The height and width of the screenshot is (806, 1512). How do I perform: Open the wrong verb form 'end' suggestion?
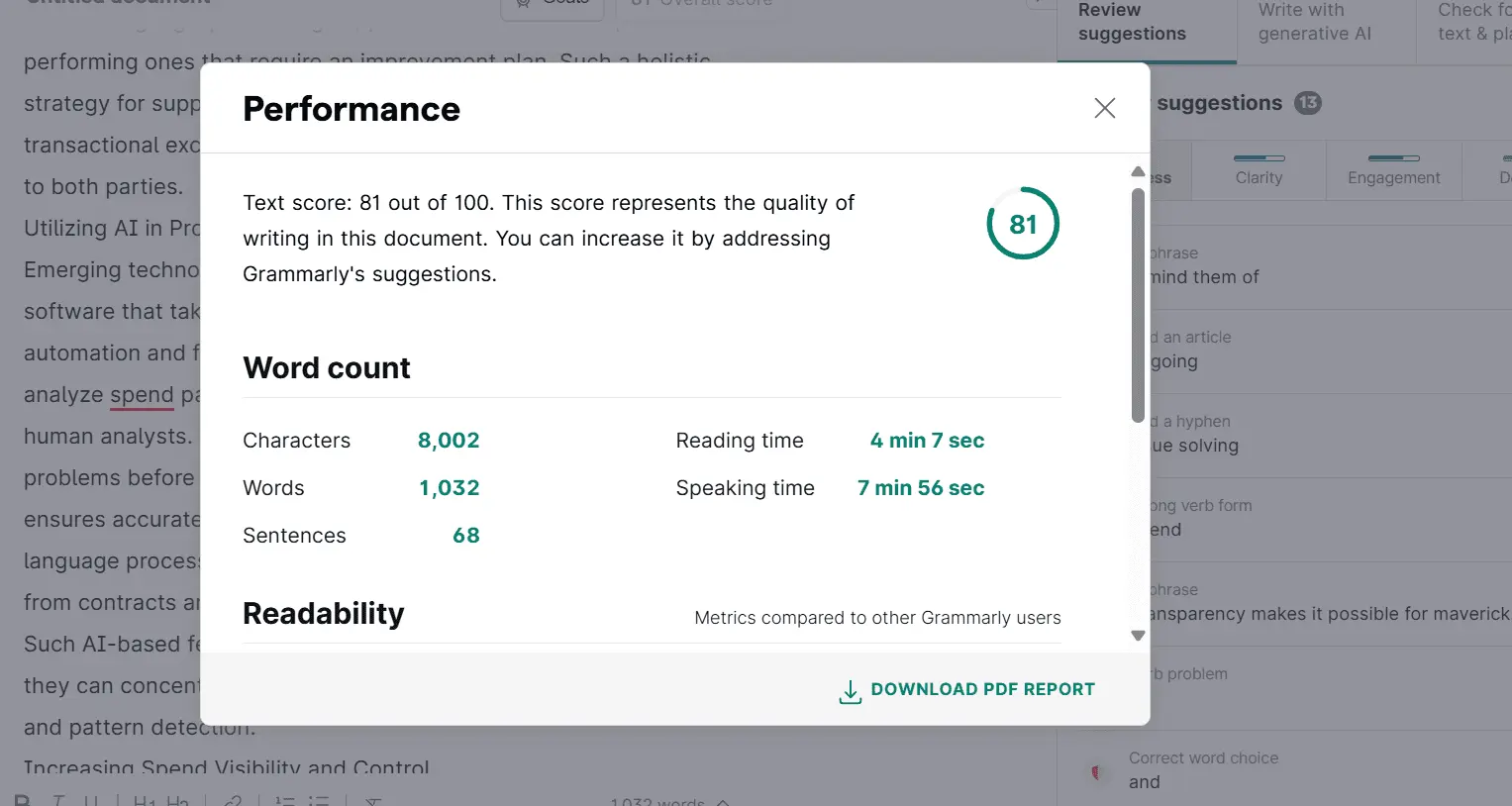1330,519
